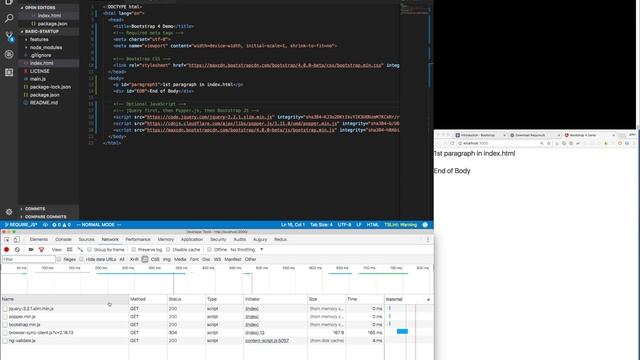Image resolution: width=640 pixels, height=360 pixels.
Task: Enable Preserve log checkbox
Action: click(133, 249)
